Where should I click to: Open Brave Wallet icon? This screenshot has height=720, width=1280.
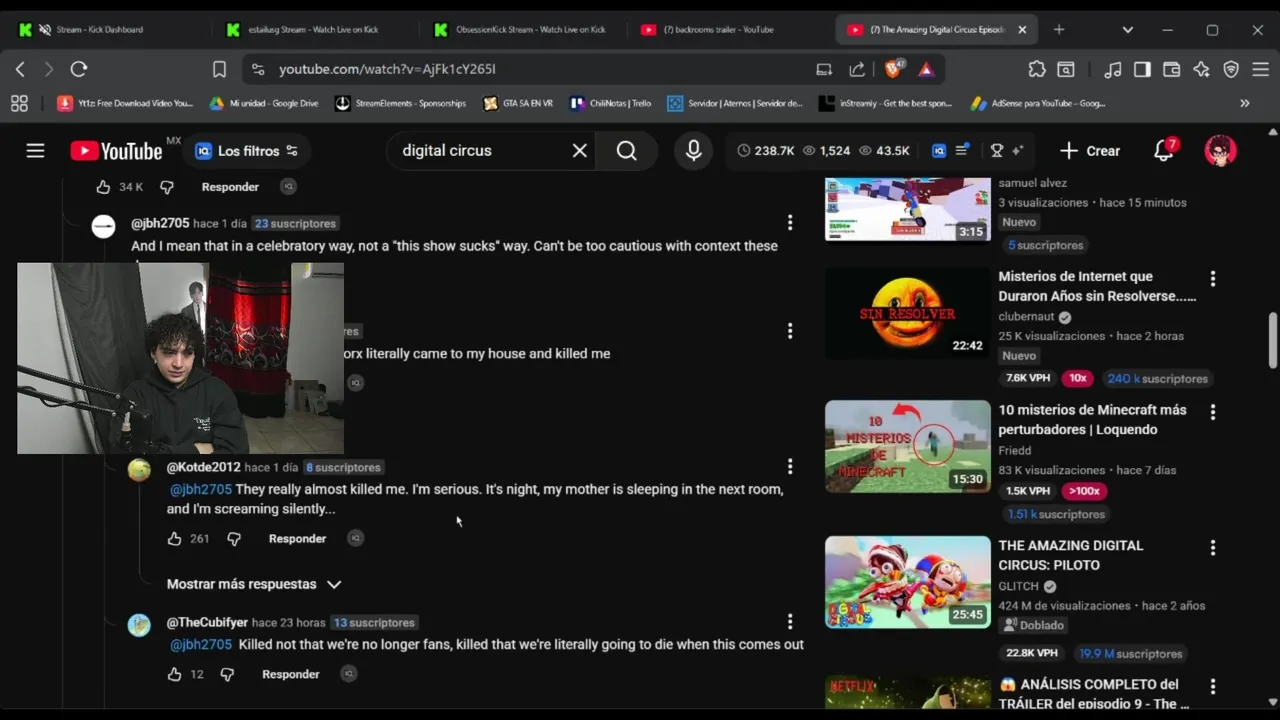tap(1171, 69)
